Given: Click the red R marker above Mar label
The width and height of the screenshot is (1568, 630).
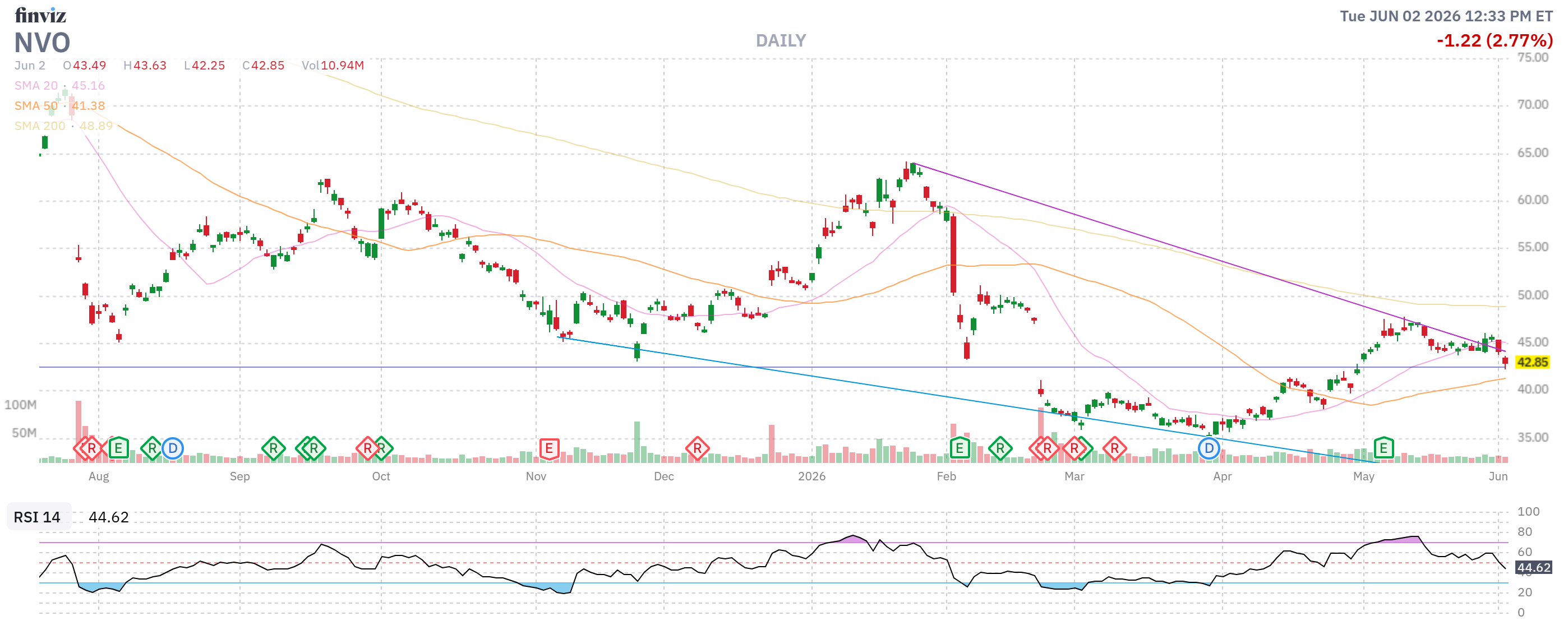Looking at the screenshot, I should tap(1074, 449).
